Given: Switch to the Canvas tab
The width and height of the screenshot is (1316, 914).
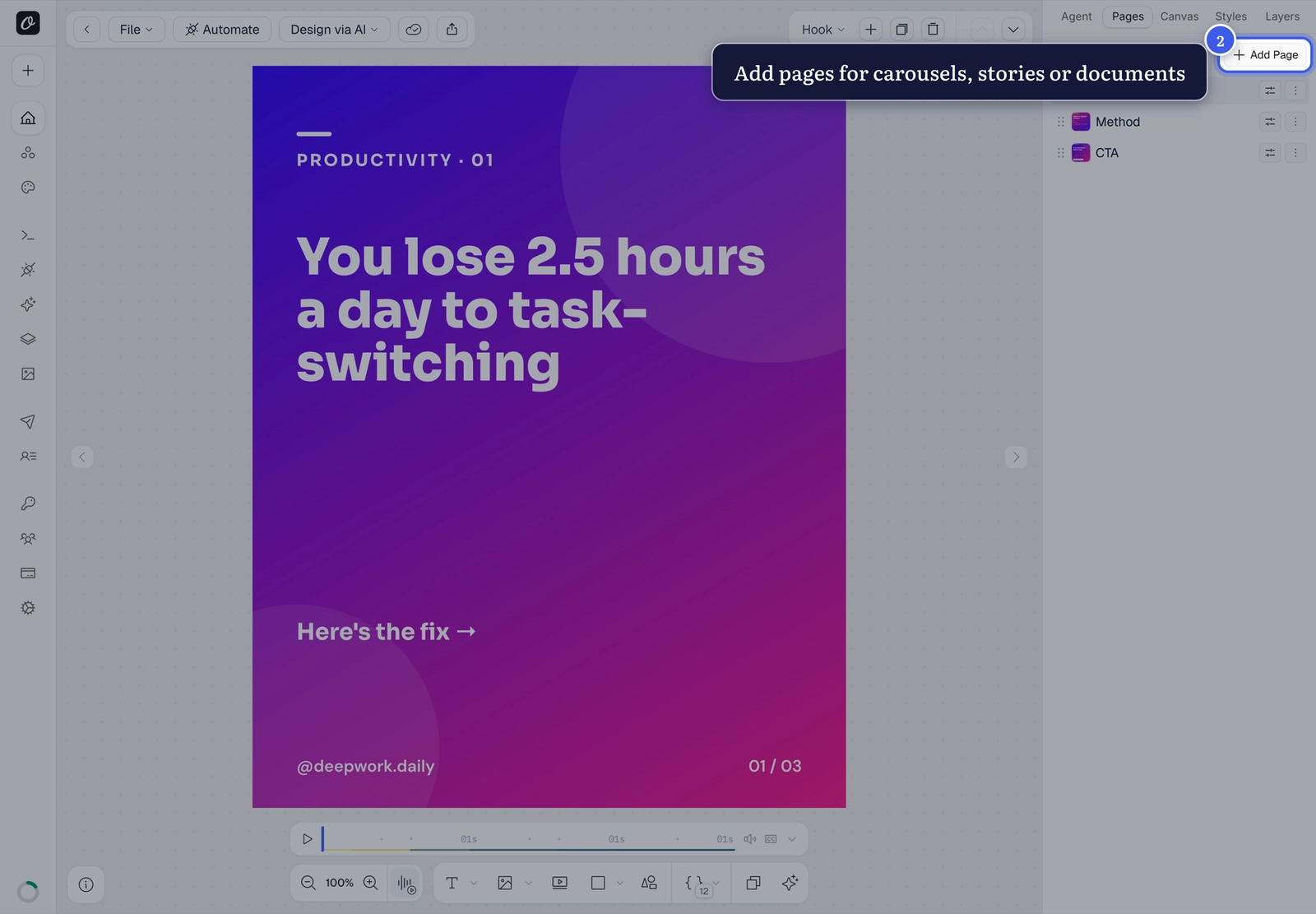Looking at the screenshot, I should (x=1179, y=16).
